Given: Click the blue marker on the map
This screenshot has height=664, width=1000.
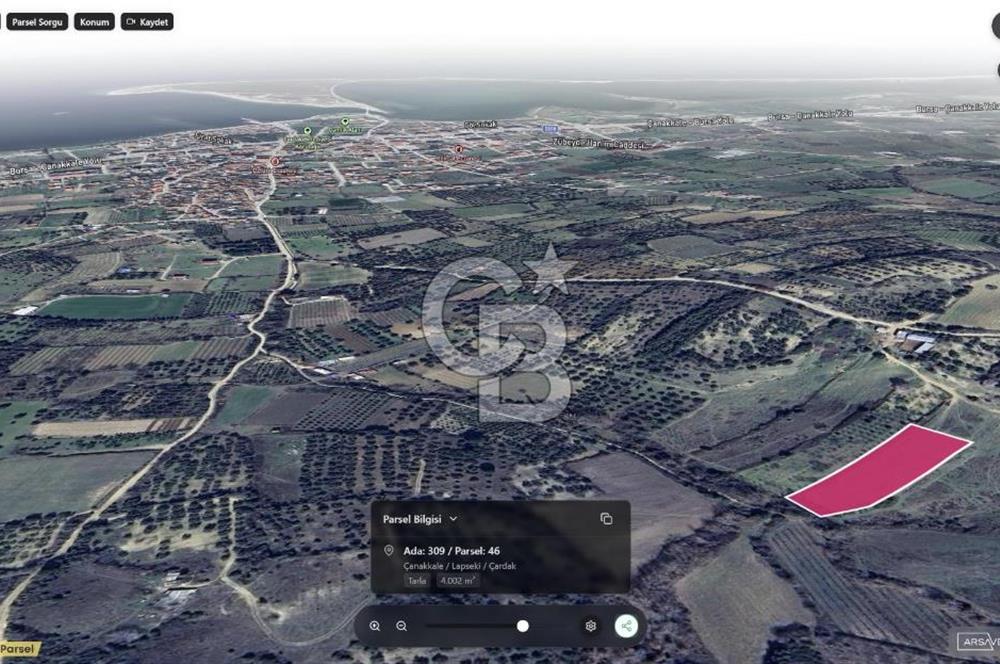Looking at the screenshot, I should point(549,129).
